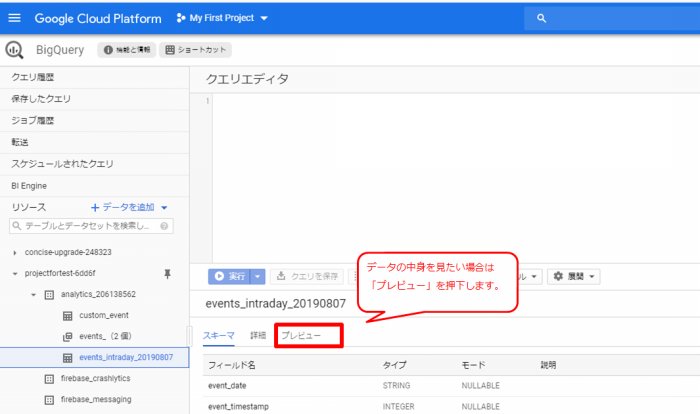Select the firebase_messaging dataset

(x=96, y=399)
